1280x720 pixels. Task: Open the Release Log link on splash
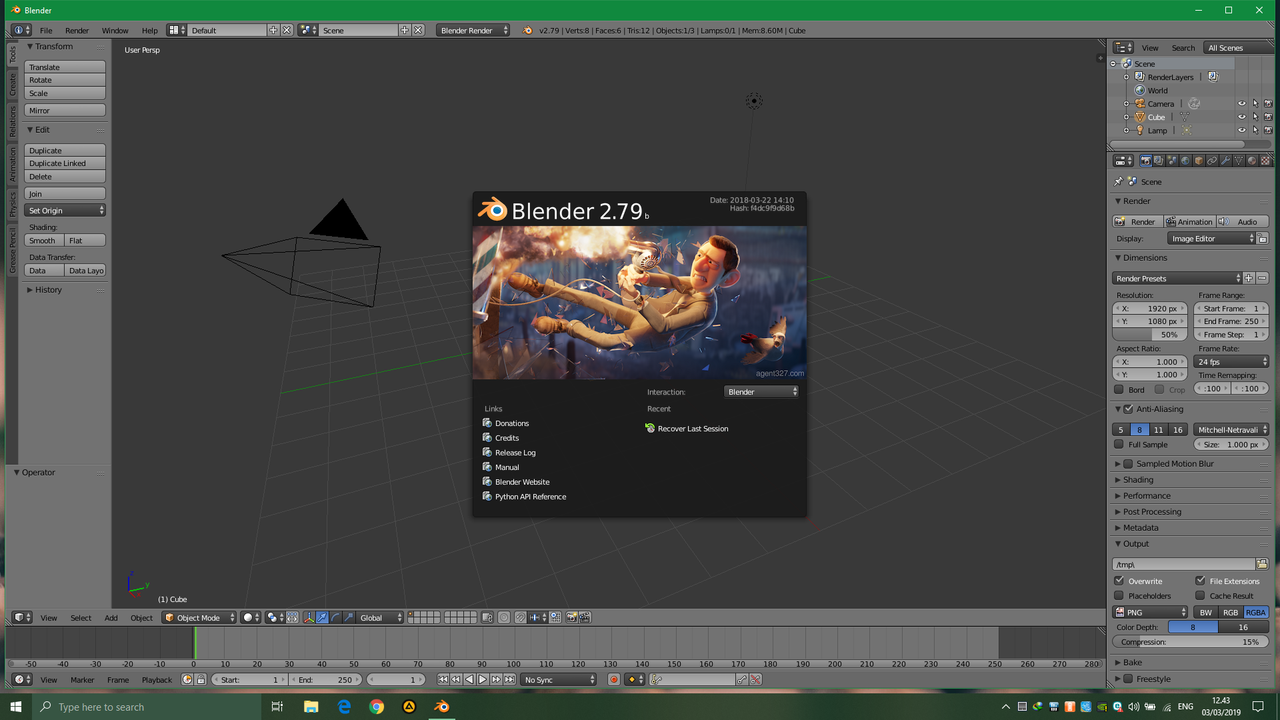point(515,453)
